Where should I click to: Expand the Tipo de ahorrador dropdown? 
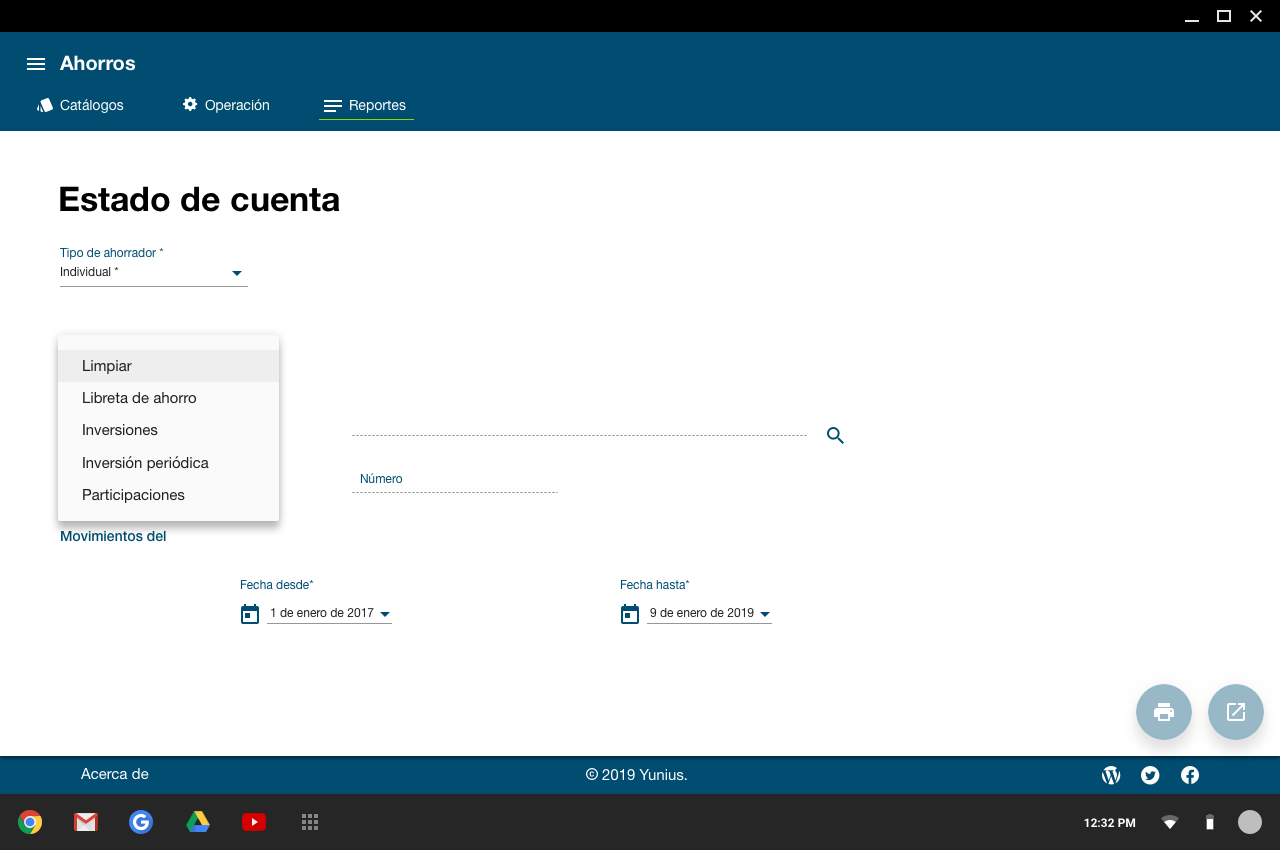tap(236, 273)
